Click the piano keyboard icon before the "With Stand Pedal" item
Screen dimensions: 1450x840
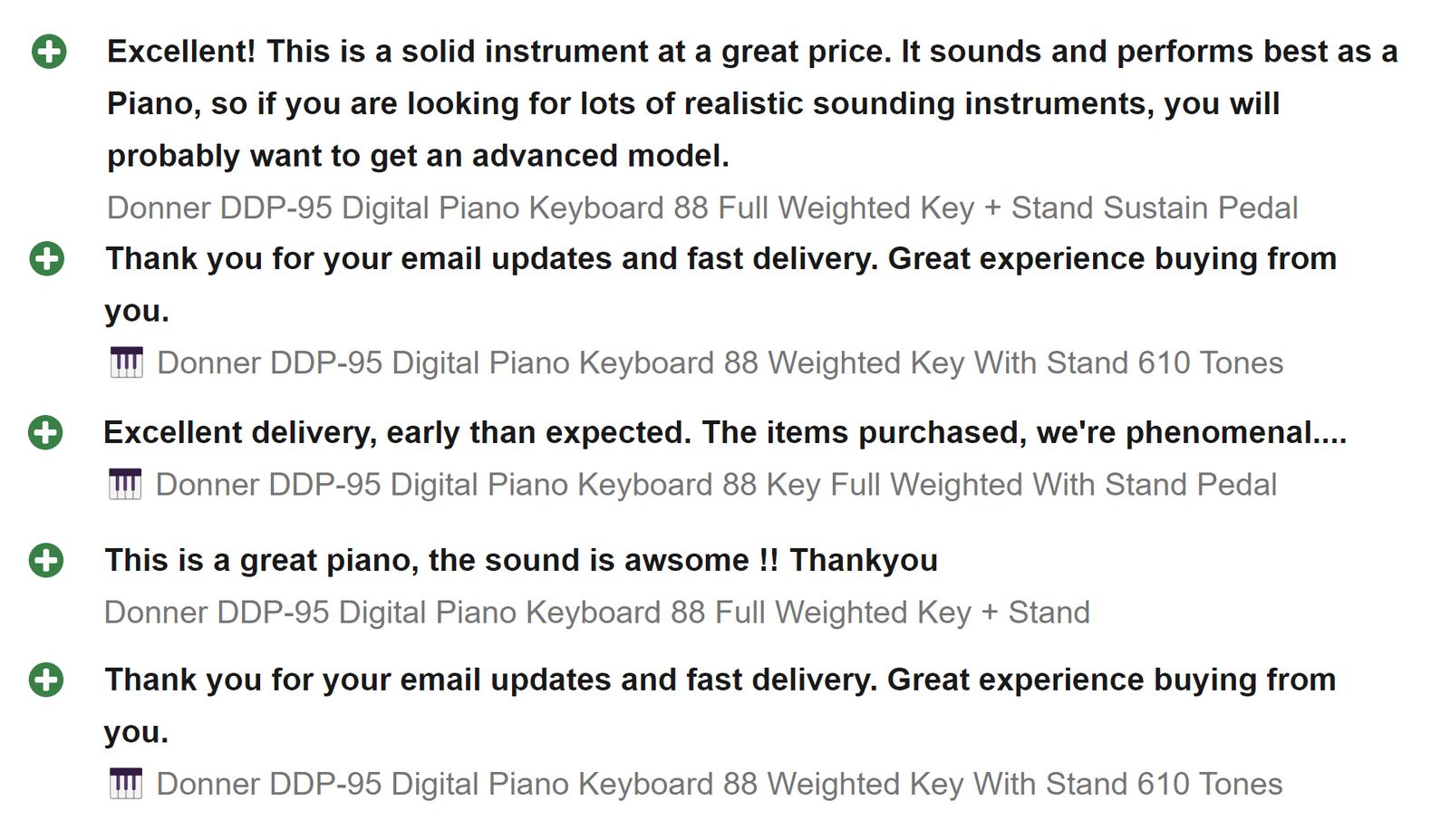125,485
